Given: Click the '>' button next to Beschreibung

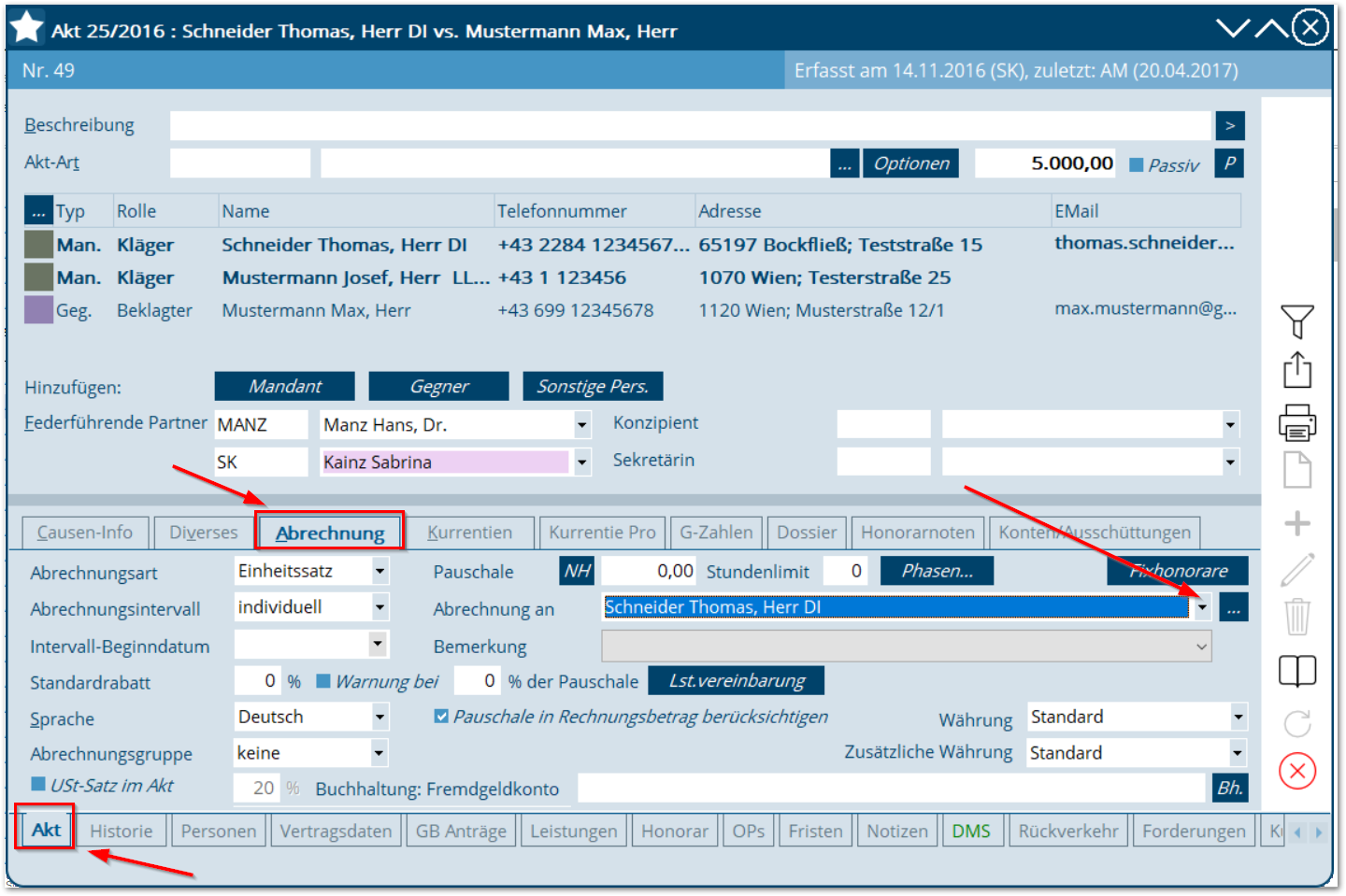Looking at the screenshot, I should tap(1230, 125).
